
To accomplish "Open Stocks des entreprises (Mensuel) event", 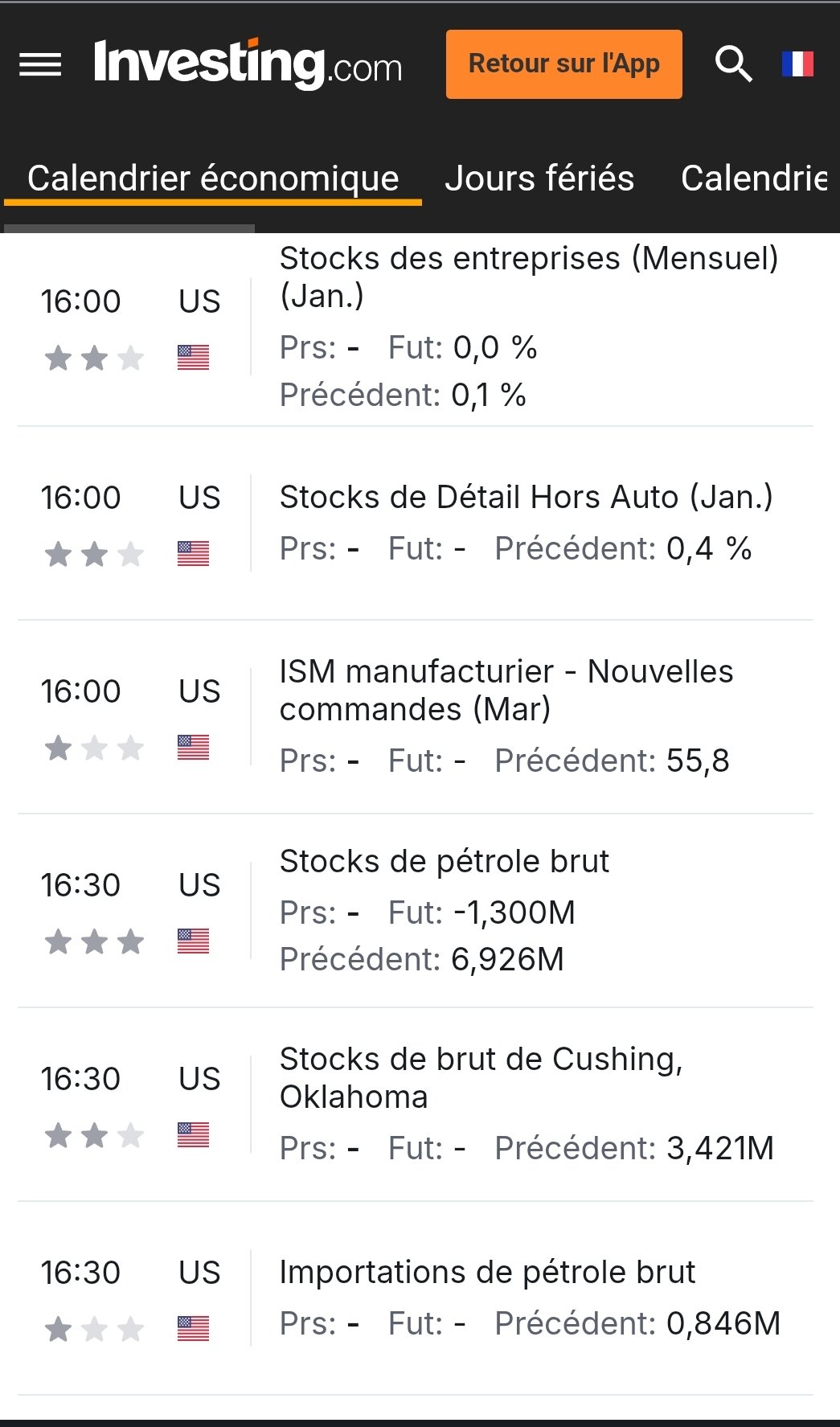I will (x=528, y=277).
